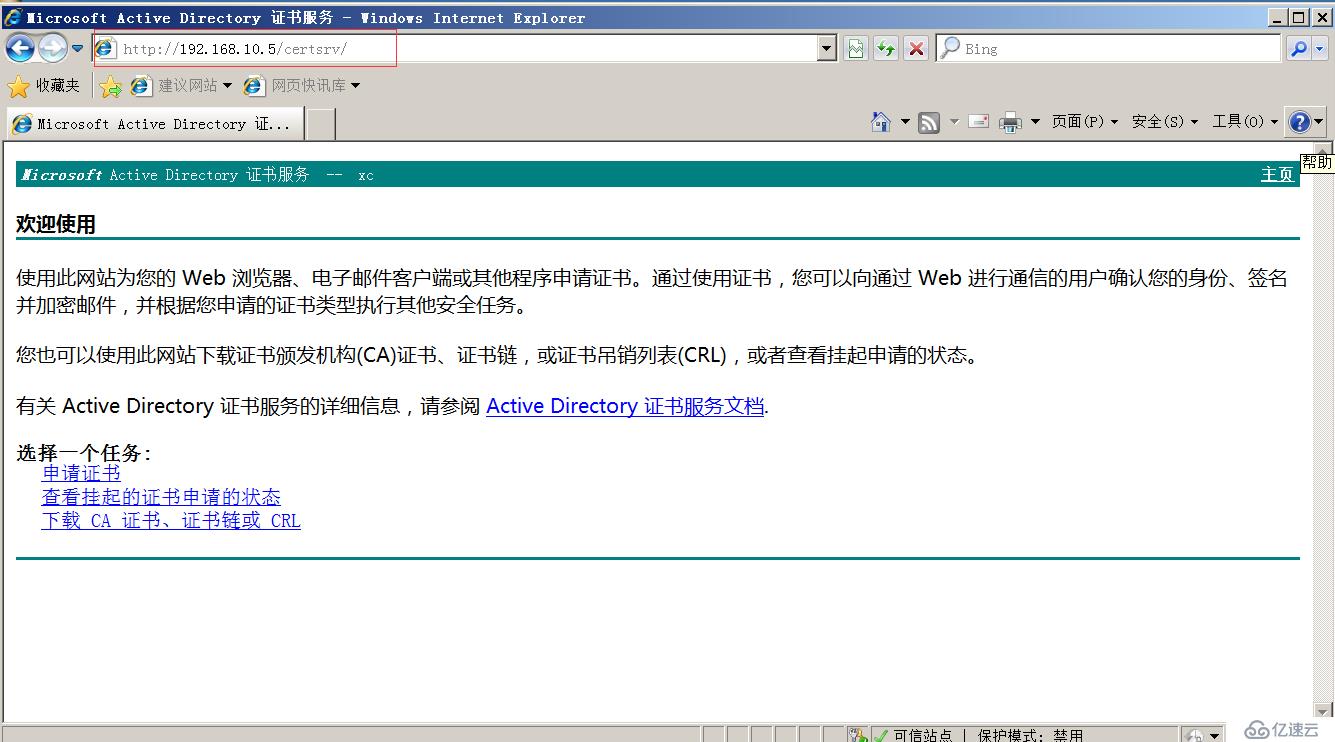Image resolution: width=1335 pixels, height=742 pixels.
Task: Expand the feeds dropdown arrow
Action: point(954,122)
